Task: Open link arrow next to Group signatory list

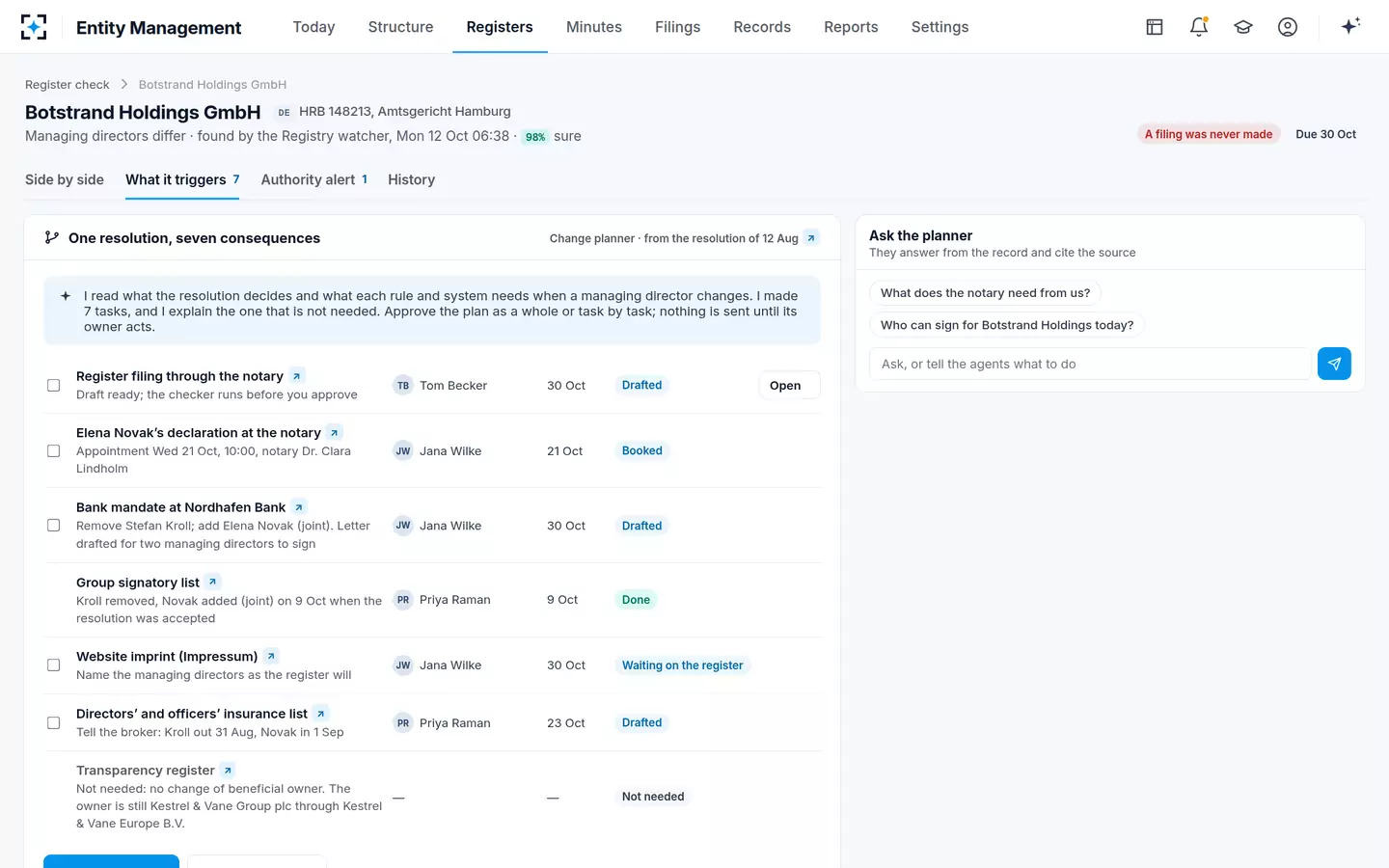Action: [x=213, y=583]
